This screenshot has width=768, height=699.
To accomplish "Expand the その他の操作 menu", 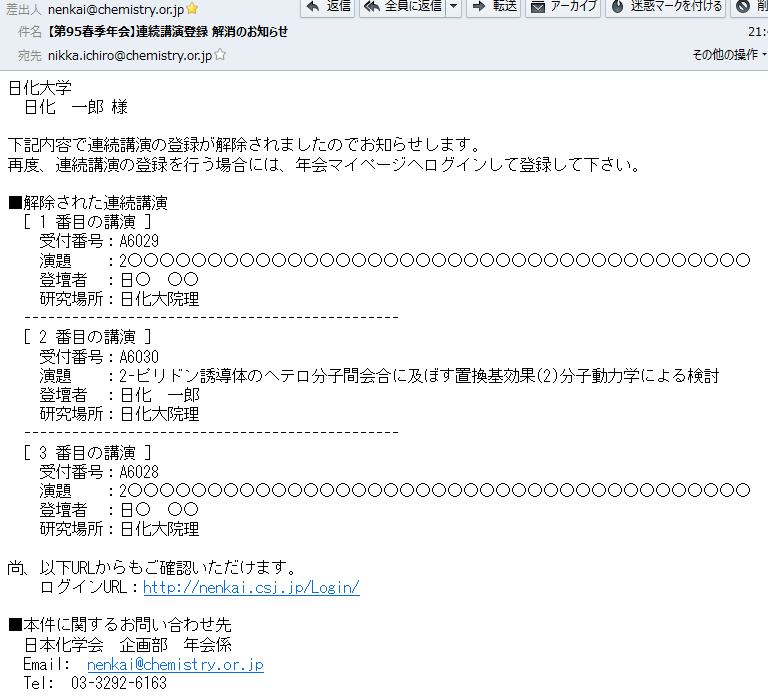I will point(729,55).
